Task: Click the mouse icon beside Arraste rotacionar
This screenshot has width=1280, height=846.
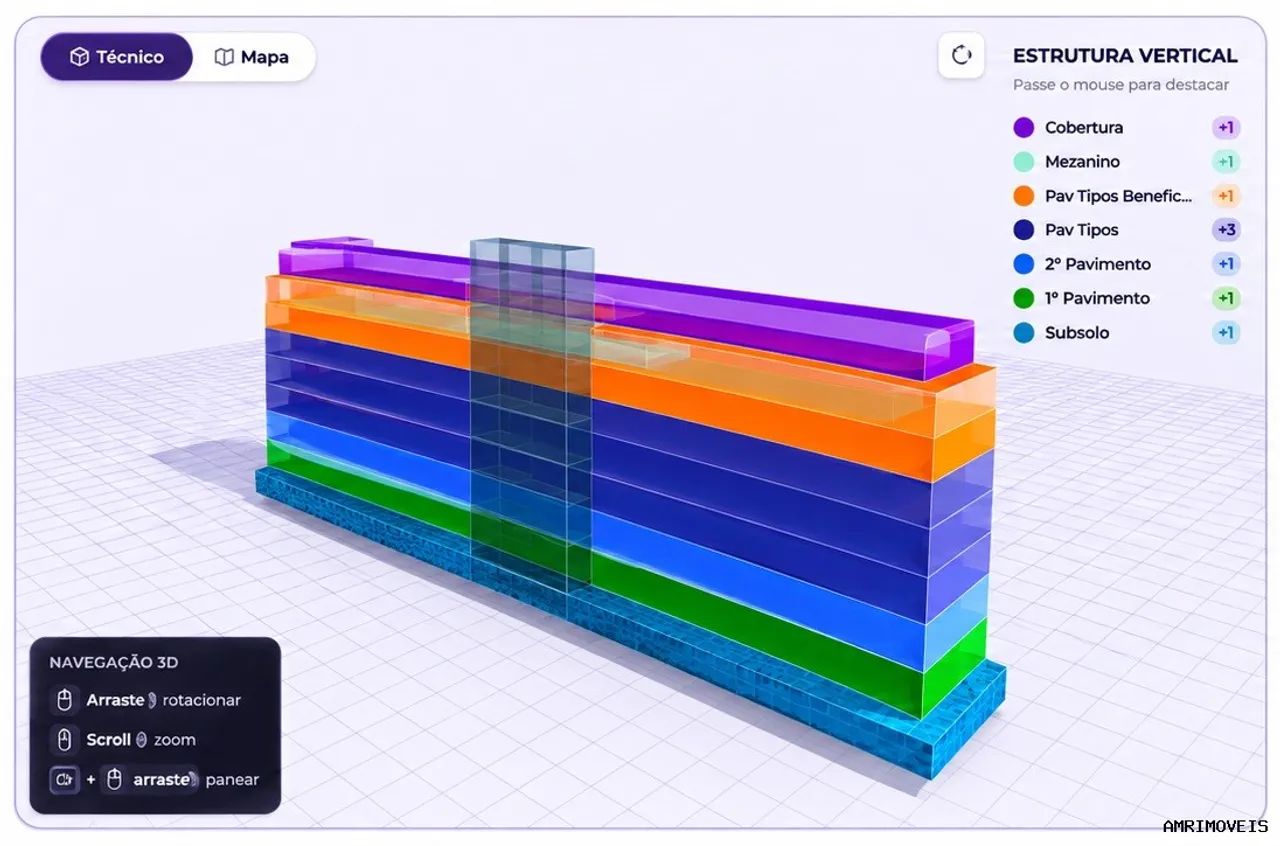Action: [64, 700]
